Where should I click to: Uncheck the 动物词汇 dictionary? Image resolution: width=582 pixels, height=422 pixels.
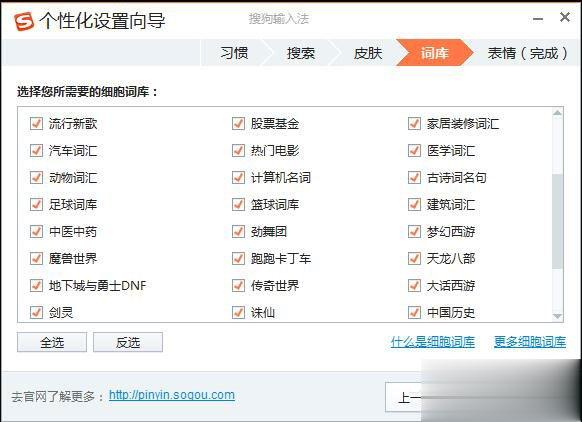36,177
